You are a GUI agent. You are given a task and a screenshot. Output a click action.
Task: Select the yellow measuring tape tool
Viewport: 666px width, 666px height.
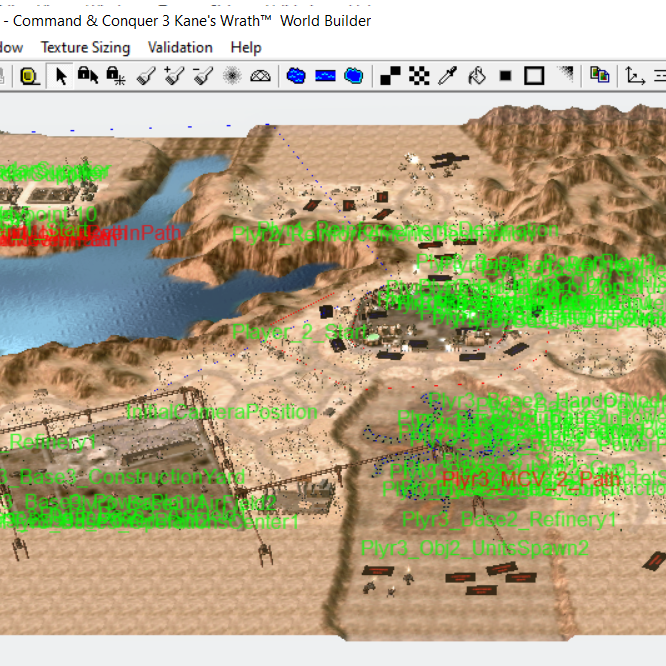[x=29, y=76]
